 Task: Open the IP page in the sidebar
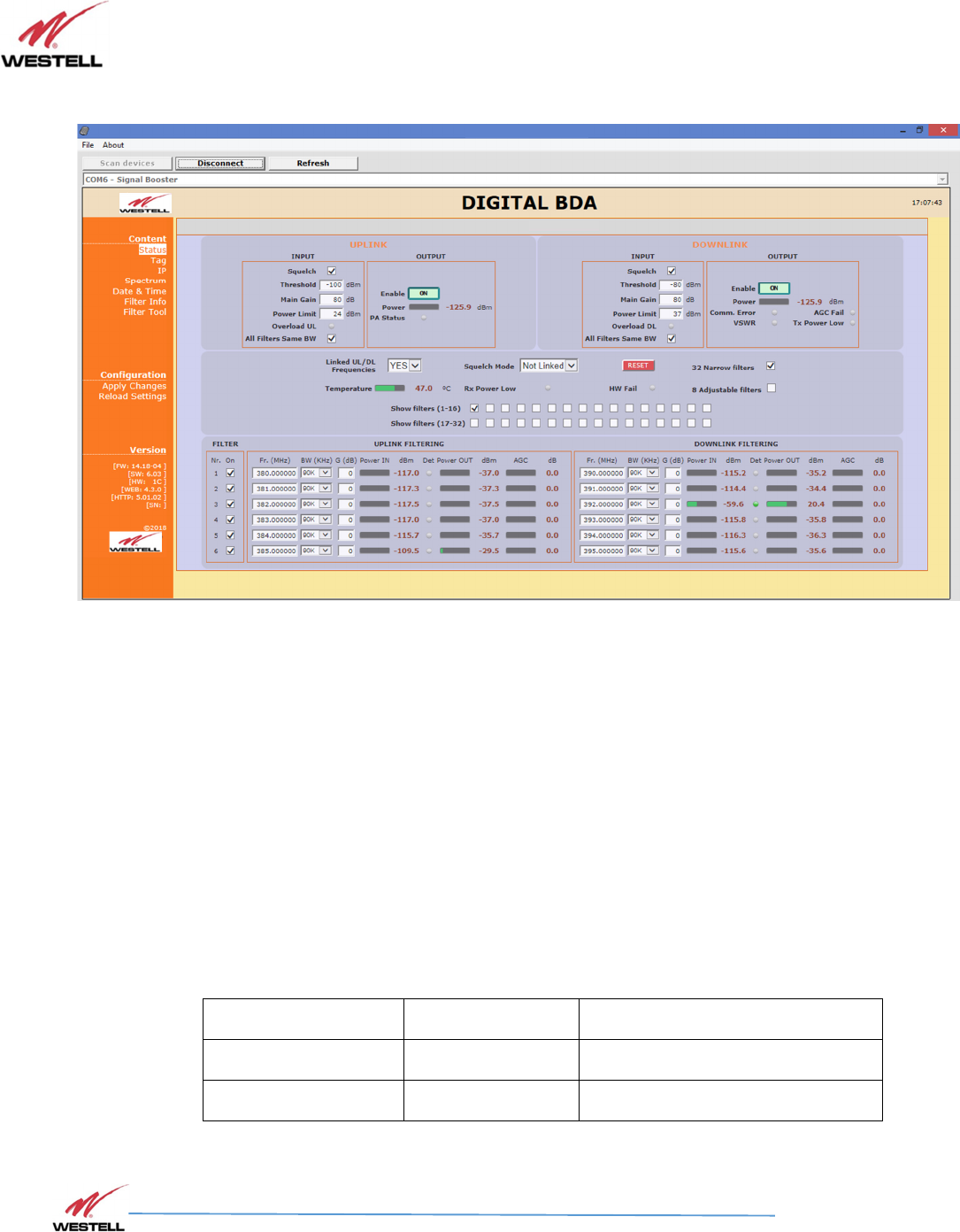click(x=162, y=271)
